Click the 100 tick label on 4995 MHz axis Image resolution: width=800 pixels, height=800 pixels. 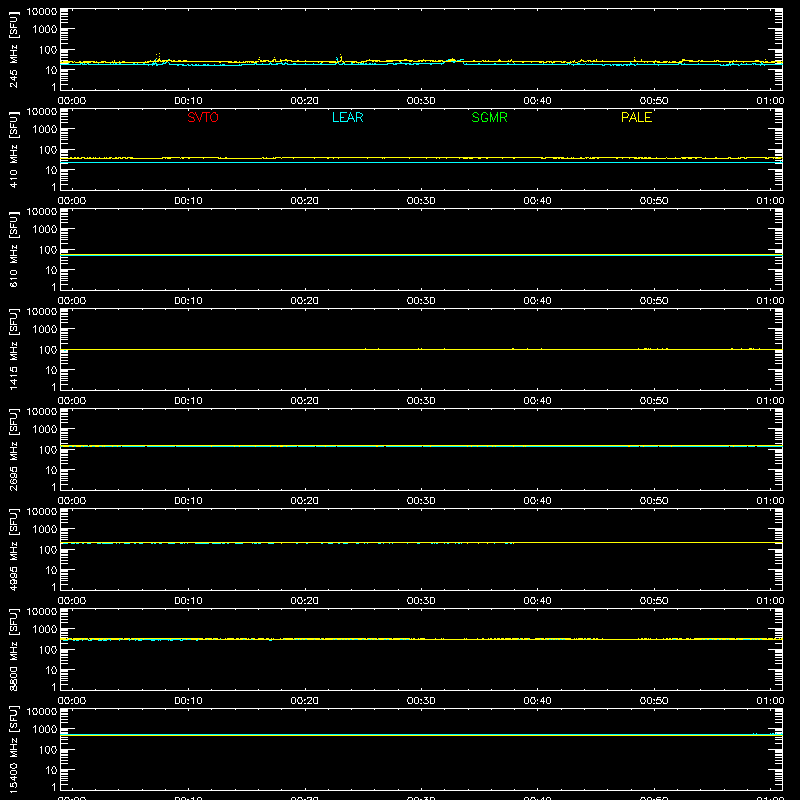48,550
